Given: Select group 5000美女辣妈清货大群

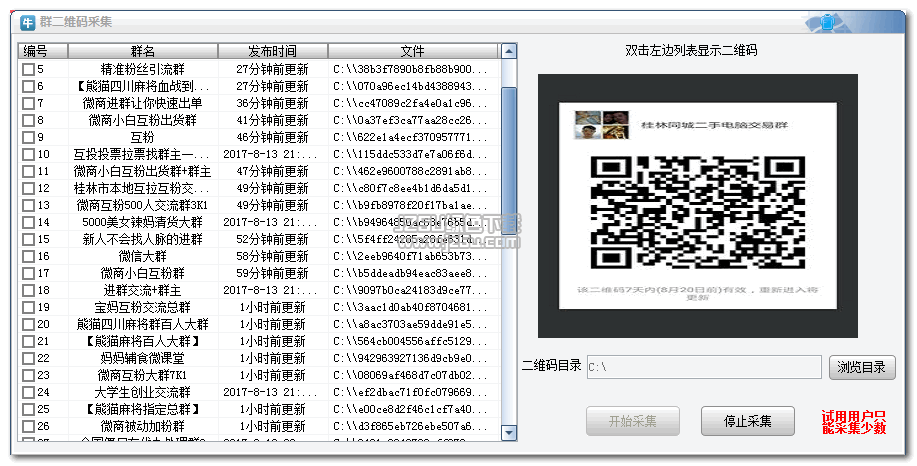Looking at the screenshot, I should click(x=143, y=222).
